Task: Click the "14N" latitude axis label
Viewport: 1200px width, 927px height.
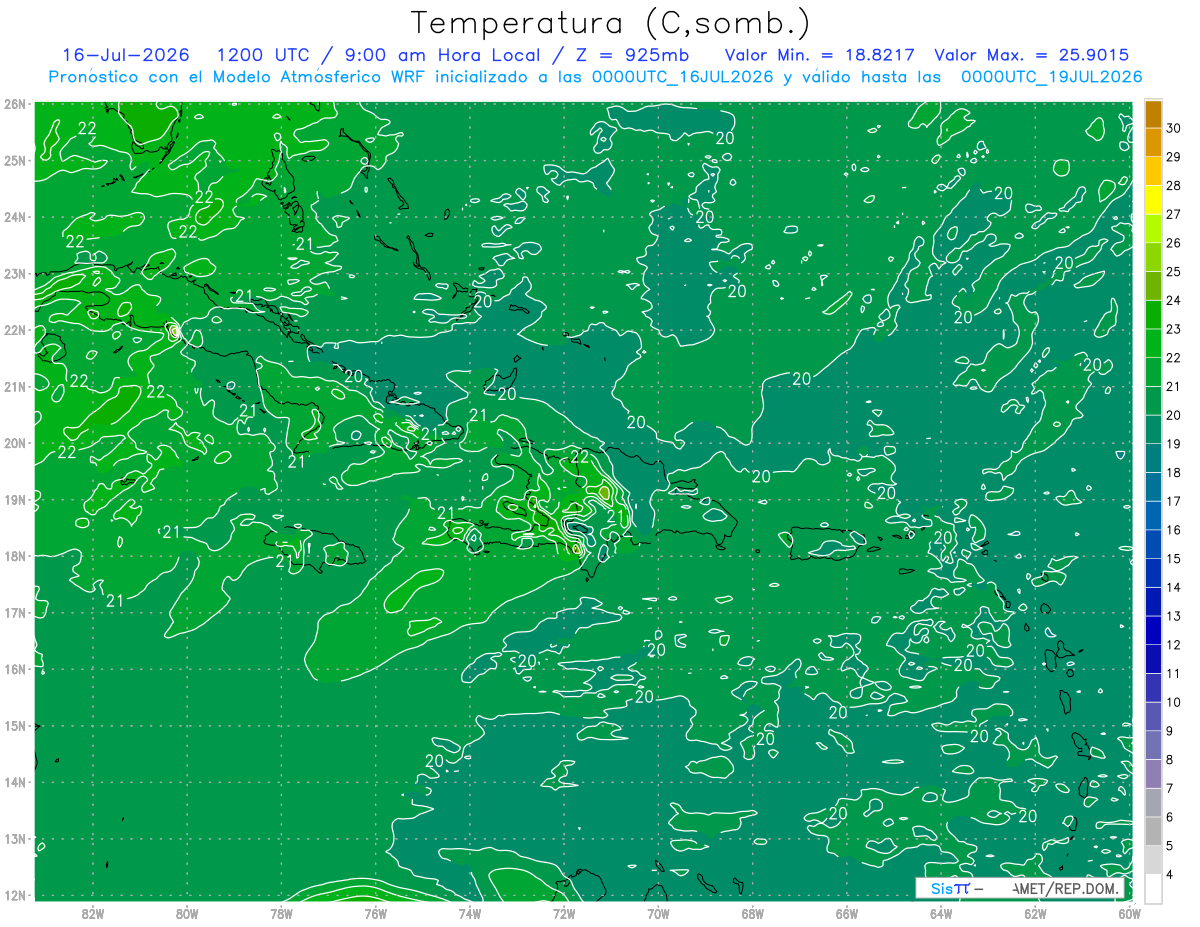Action: pos(15,782)
